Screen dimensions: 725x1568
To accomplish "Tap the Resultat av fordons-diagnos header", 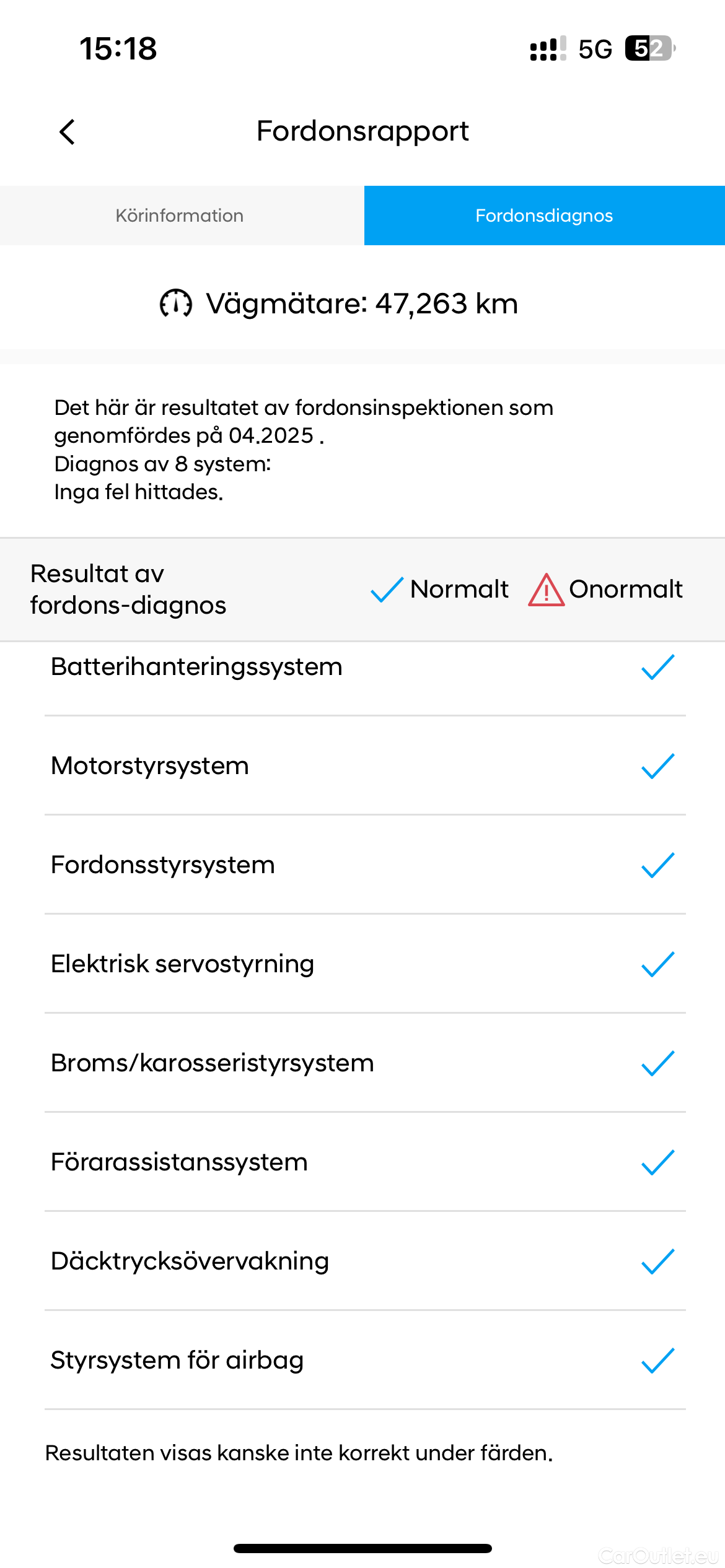I will click(128, 590).
